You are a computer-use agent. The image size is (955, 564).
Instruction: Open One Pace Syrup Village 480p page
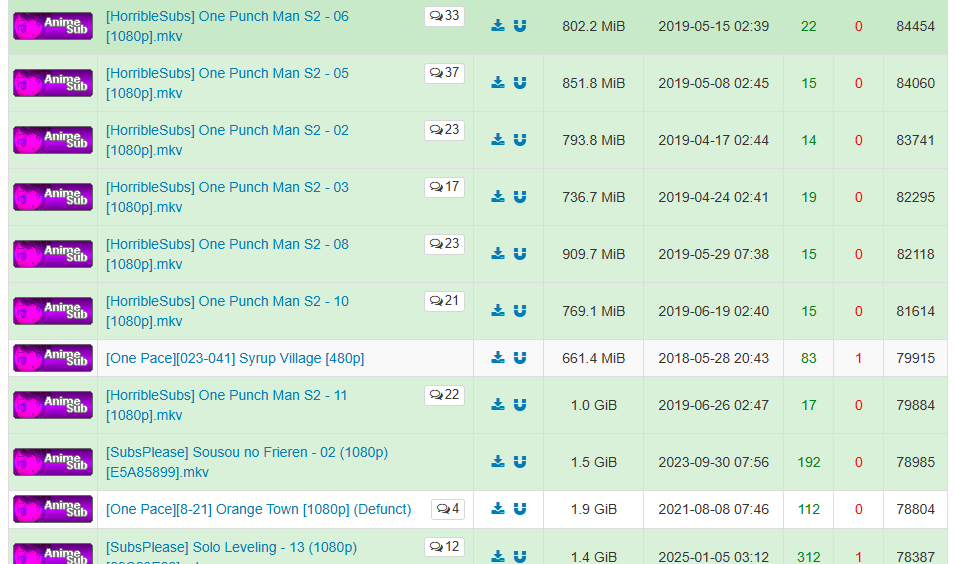coord(235,358)
